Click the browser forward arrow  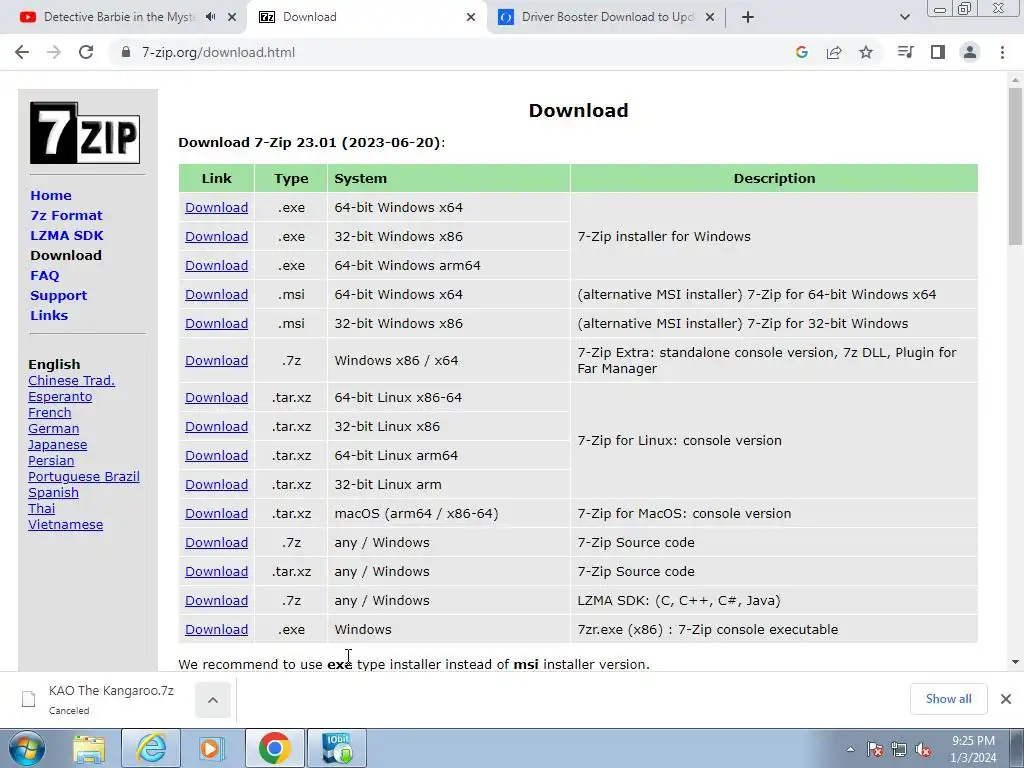[54, 52]
